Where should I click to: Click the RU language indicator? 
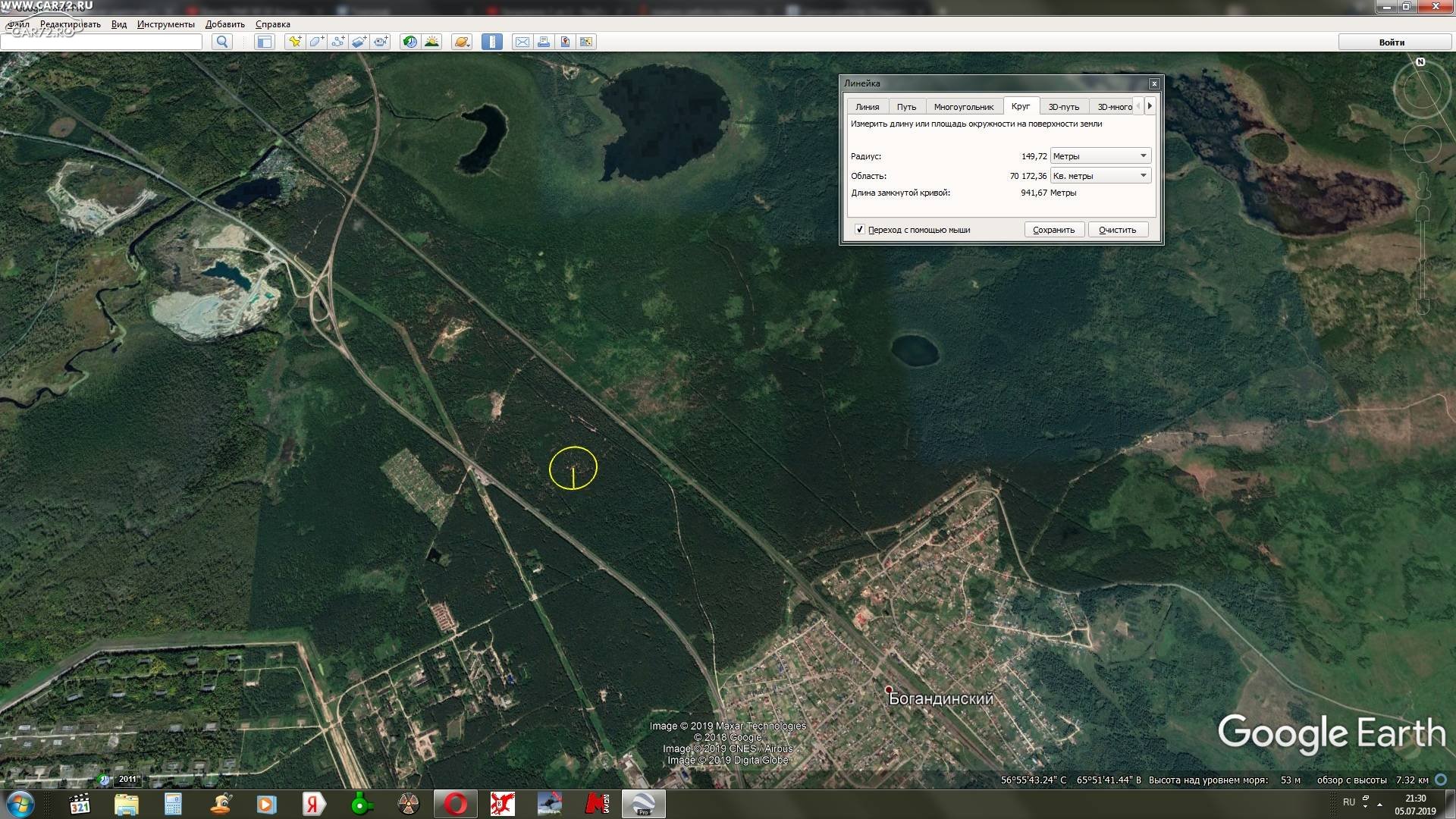point(1348,802)
